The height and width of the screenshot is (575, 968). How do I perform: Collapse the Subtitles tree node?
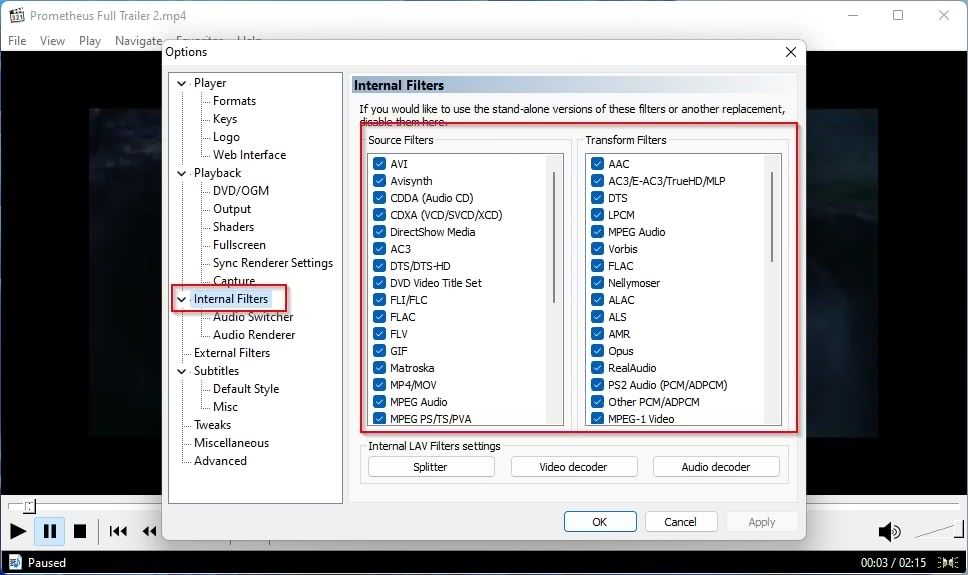click(182, 371)
